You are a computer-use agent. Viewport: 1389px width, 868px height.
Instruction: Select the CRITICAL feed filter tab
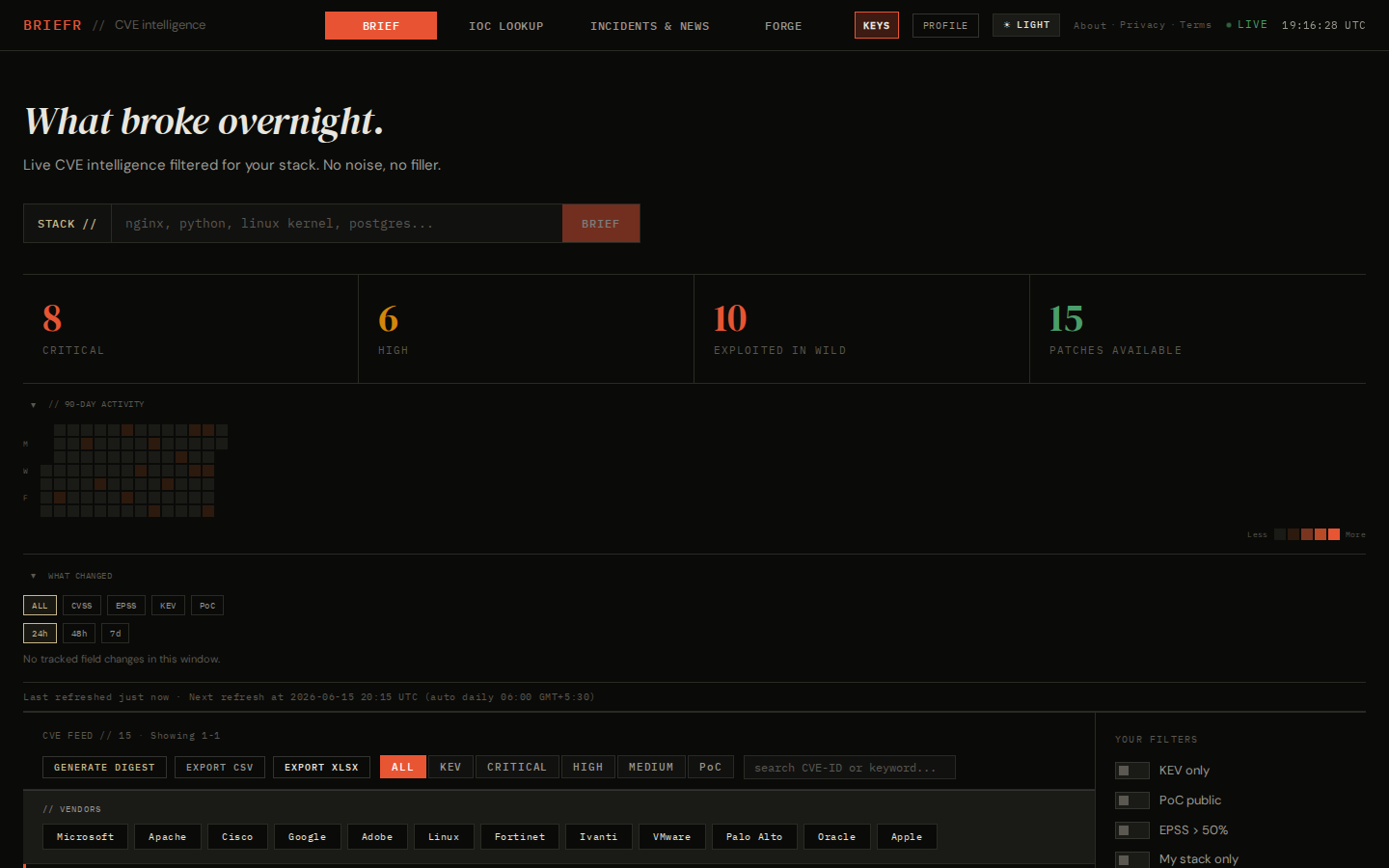click(x=517, y=767)
